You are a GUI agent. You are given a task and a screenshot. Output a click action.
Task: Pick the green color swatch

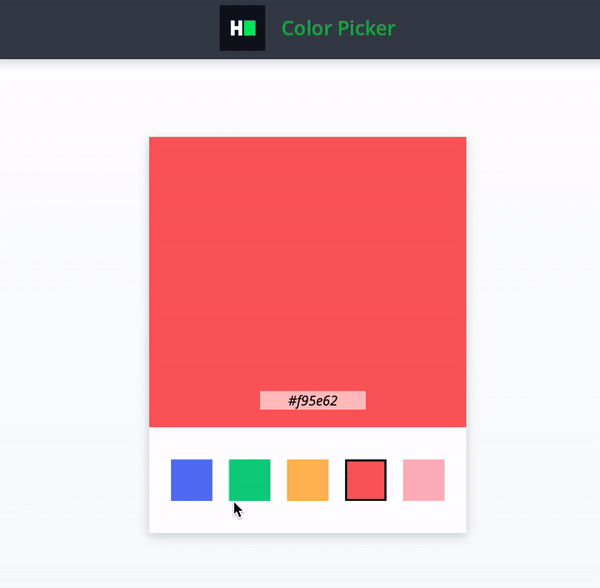point(249,480)
